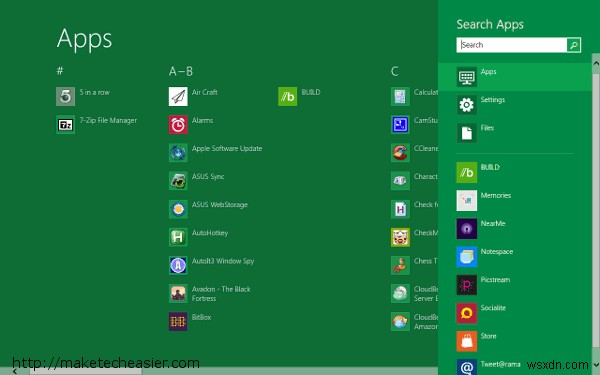Screen dimensions: 600x375
Task: Click the 'Apple Software Update' label
Action: click(x=227, y=148)
